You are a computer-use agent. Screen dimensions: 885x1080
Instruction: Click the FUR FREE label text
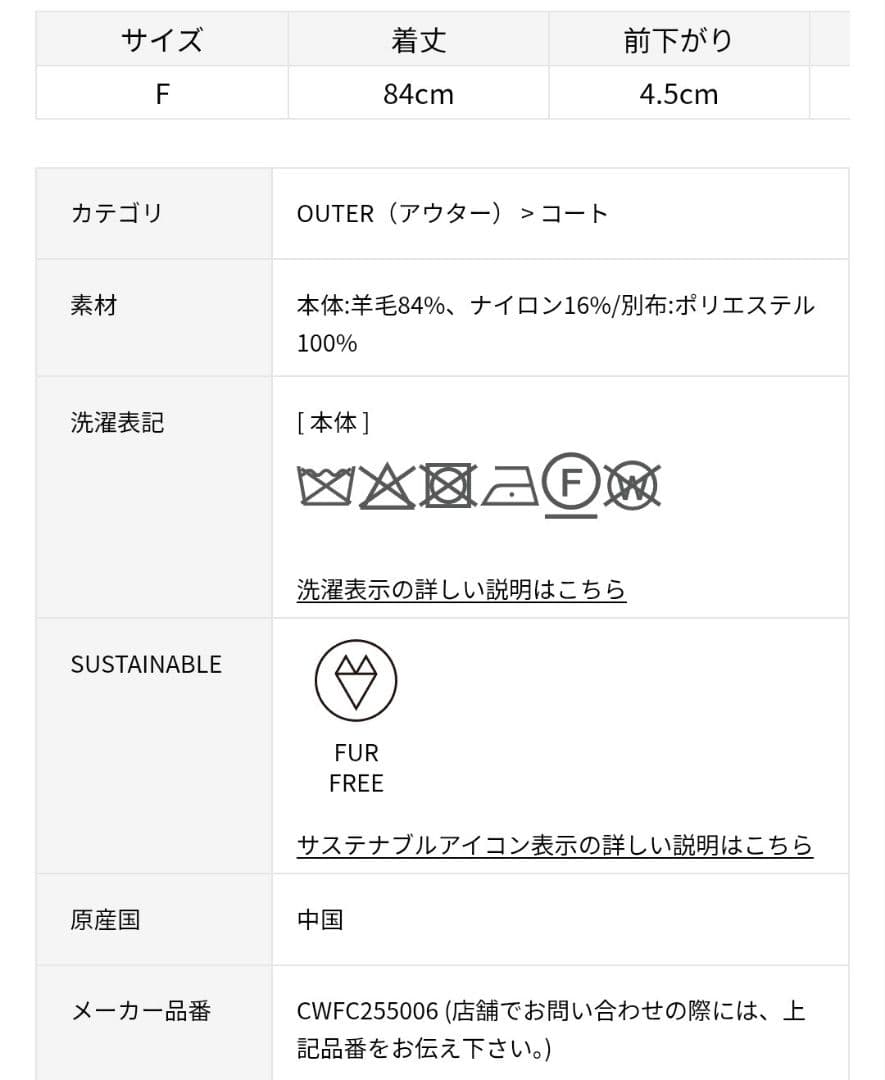point(356,767)
